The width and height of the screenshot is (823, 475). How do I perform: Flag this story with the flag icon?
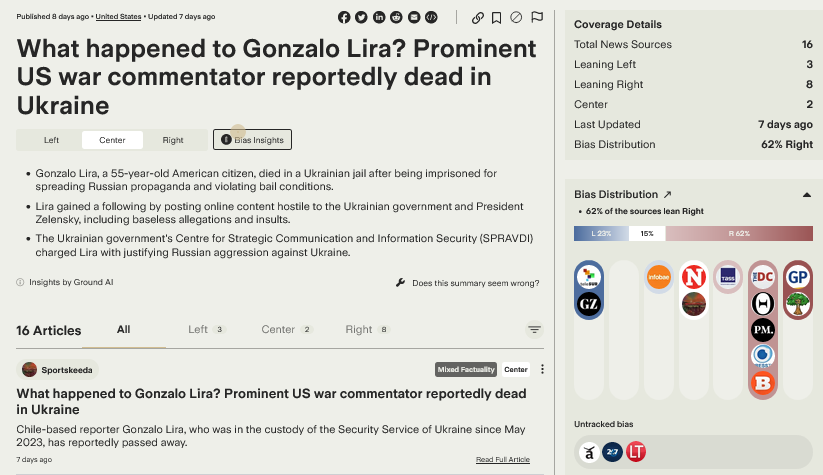(x=536, y=17)
